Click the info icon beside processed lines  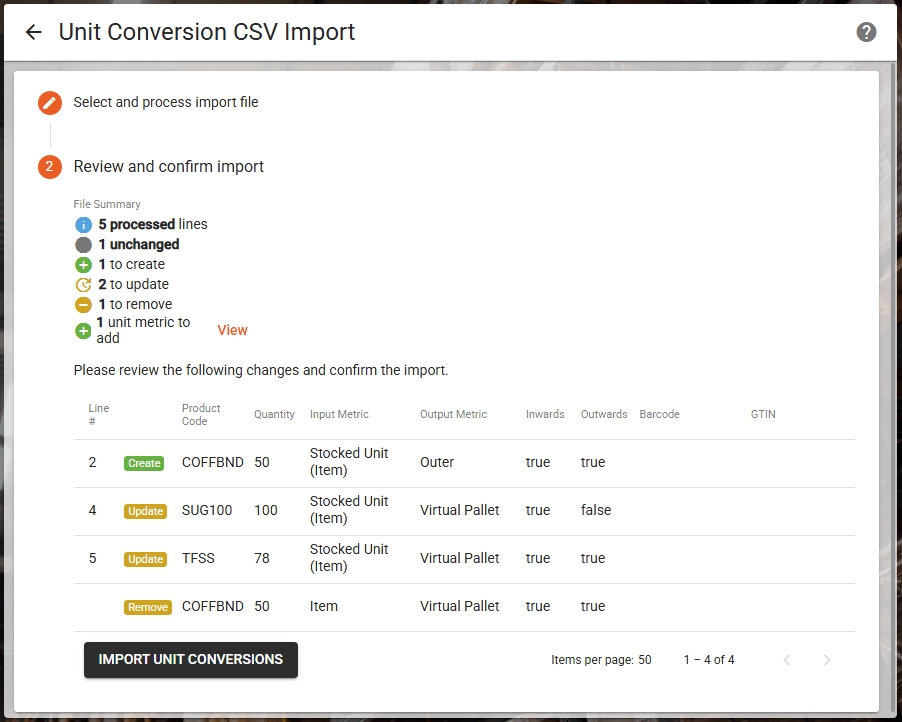click(x=83, y=224)
